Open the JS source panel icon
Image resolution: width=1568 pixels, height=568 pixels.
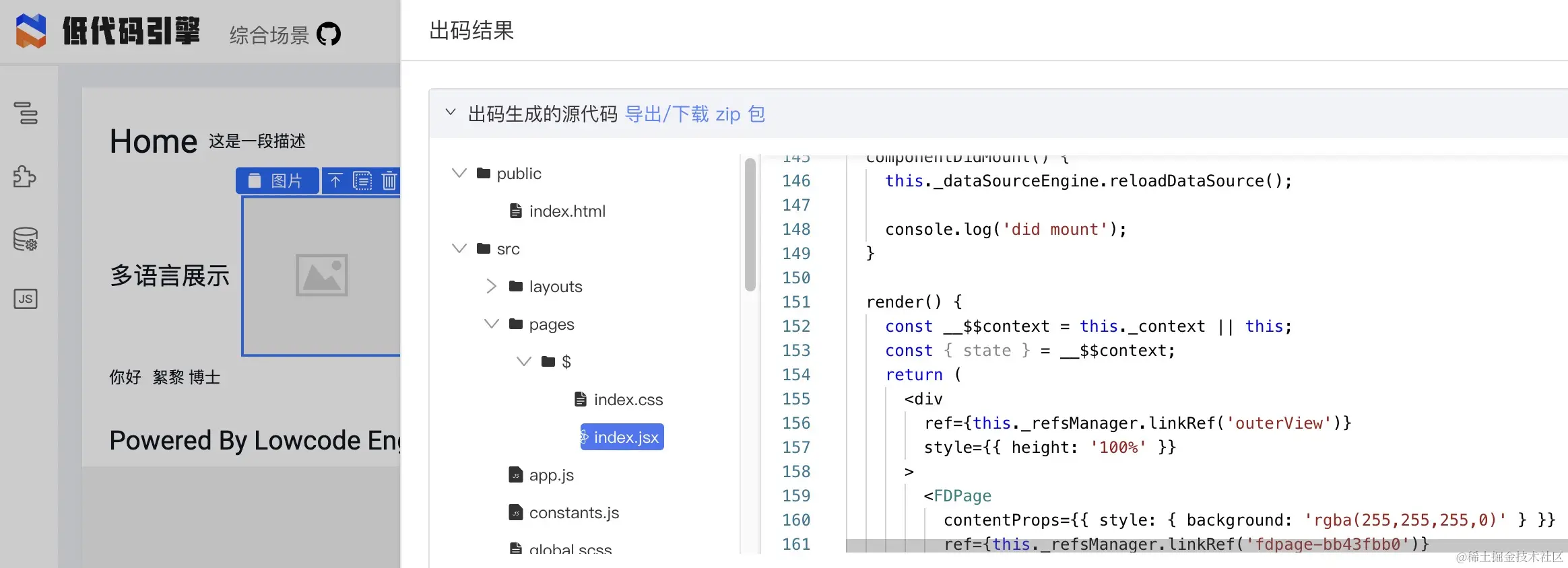(x=26, y=299)
